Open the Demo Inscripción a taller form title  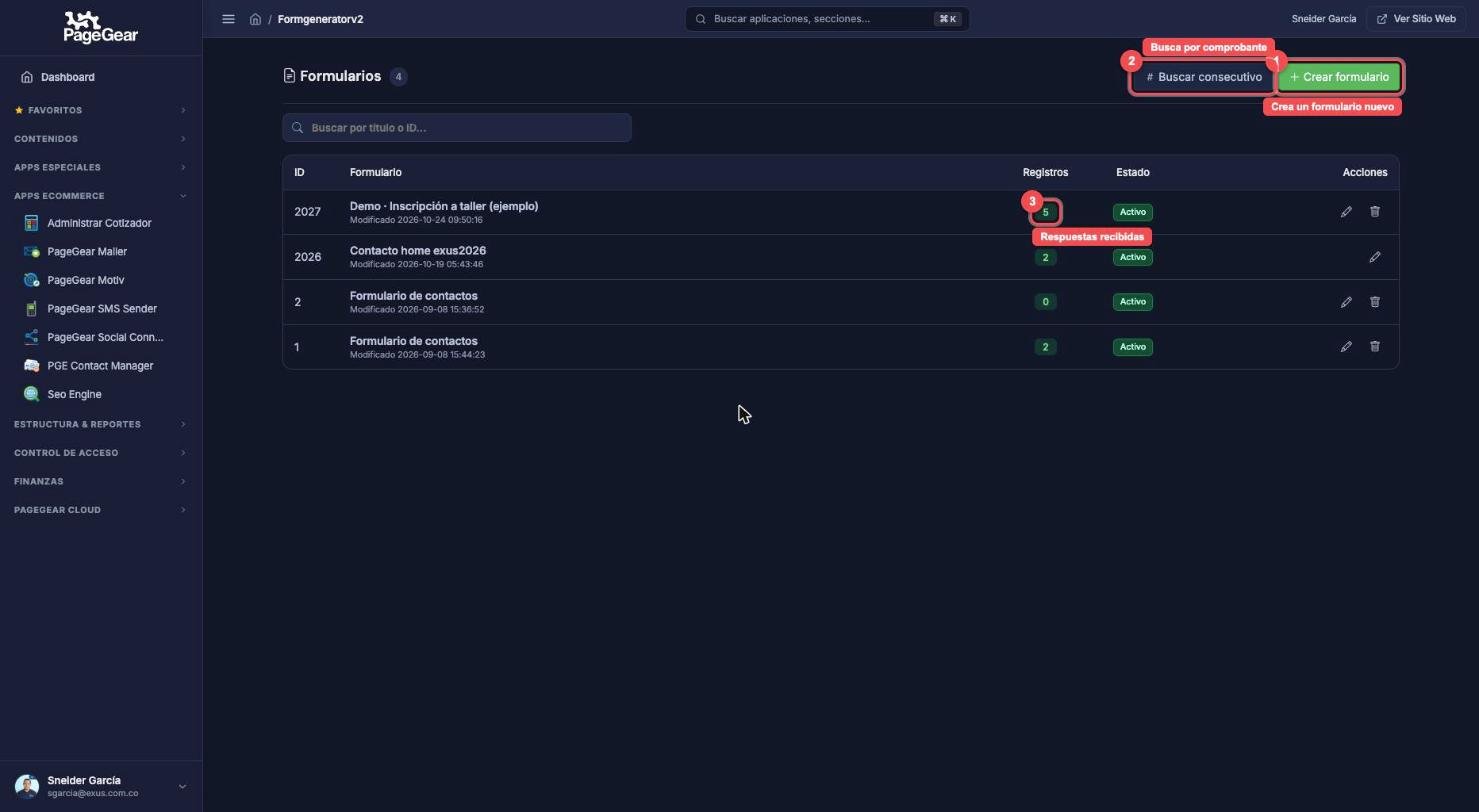444,206
